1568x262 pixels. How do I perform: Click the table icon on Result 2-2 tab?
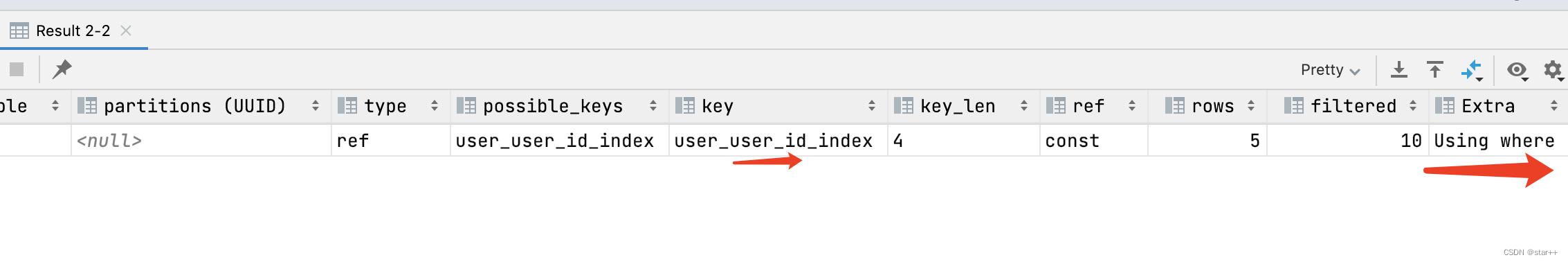pyautogui.click(x=19, y=30)
